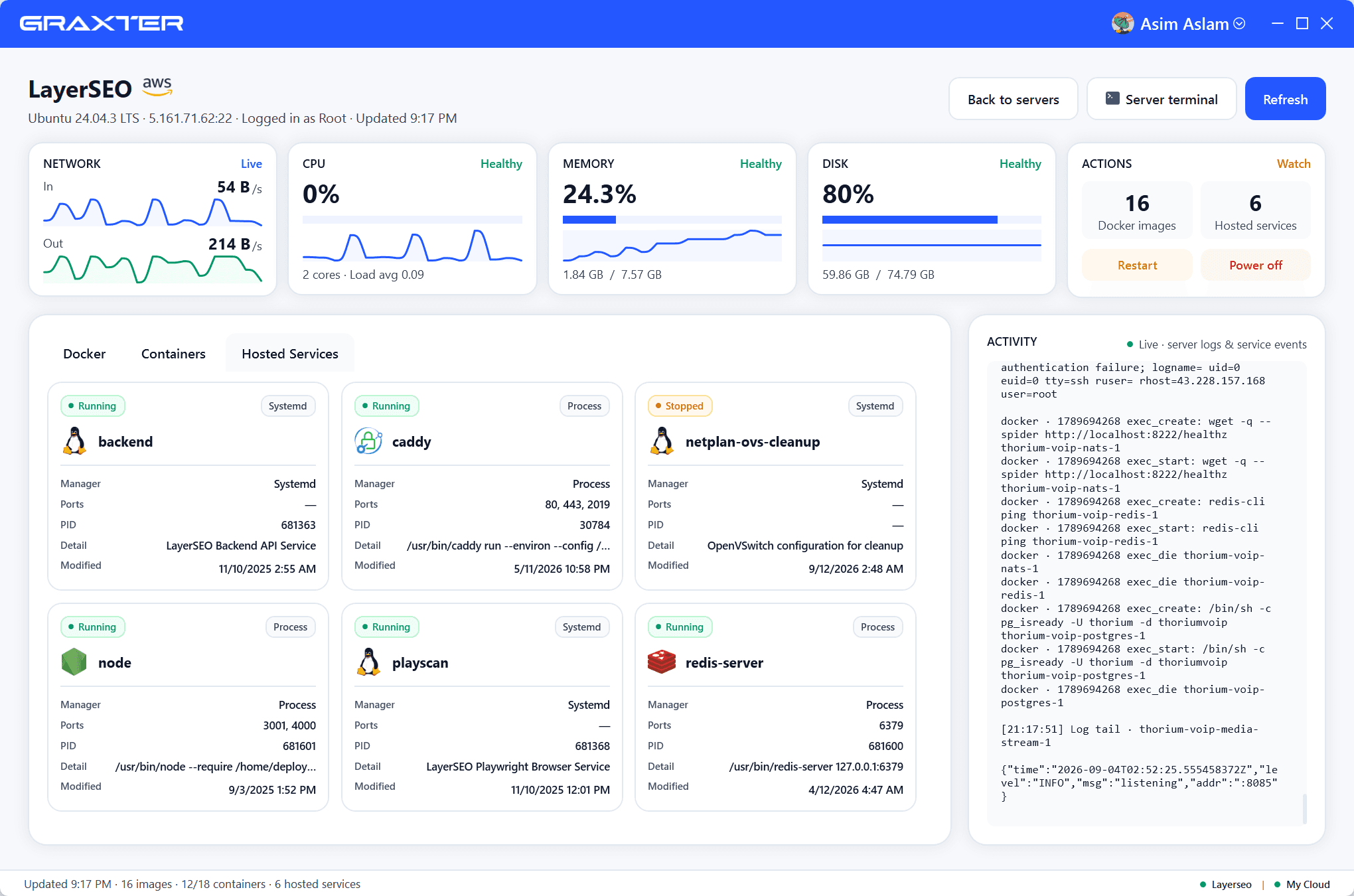Viewport: 1354px width, 896px height.
Task: Click the Running badge on redis-server card
Action: point(680,627)
